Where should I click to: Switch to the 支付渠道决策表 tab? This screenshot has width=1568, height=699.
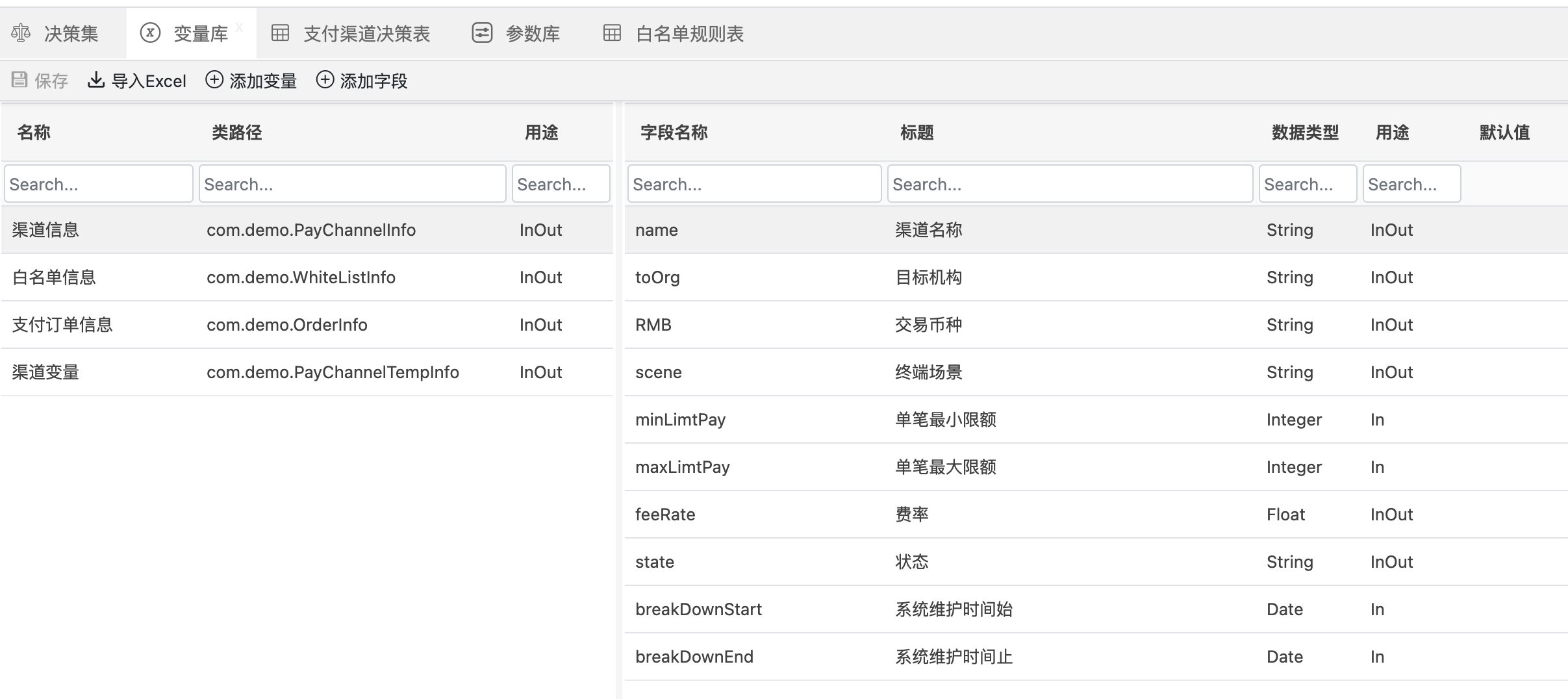(x=366, y=34)
